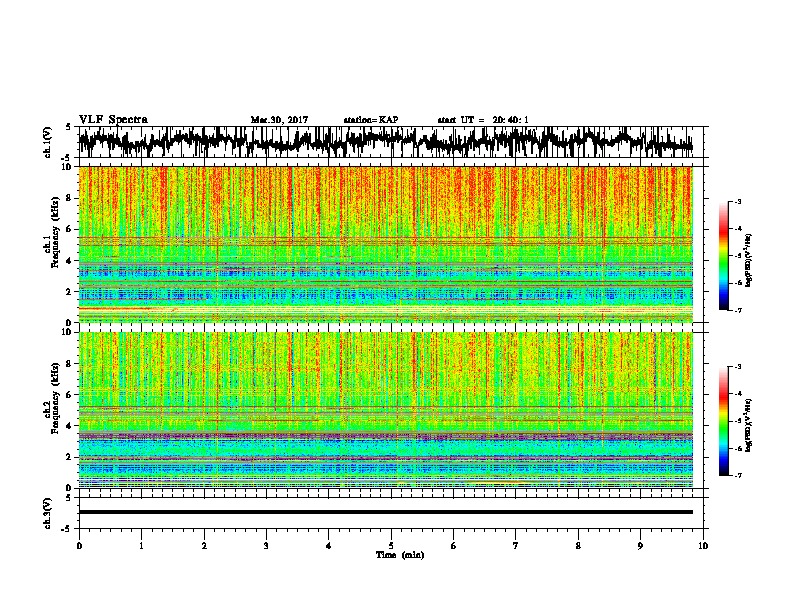
Task: Click the time axis tick label "2"
Action: click(204, 546)
